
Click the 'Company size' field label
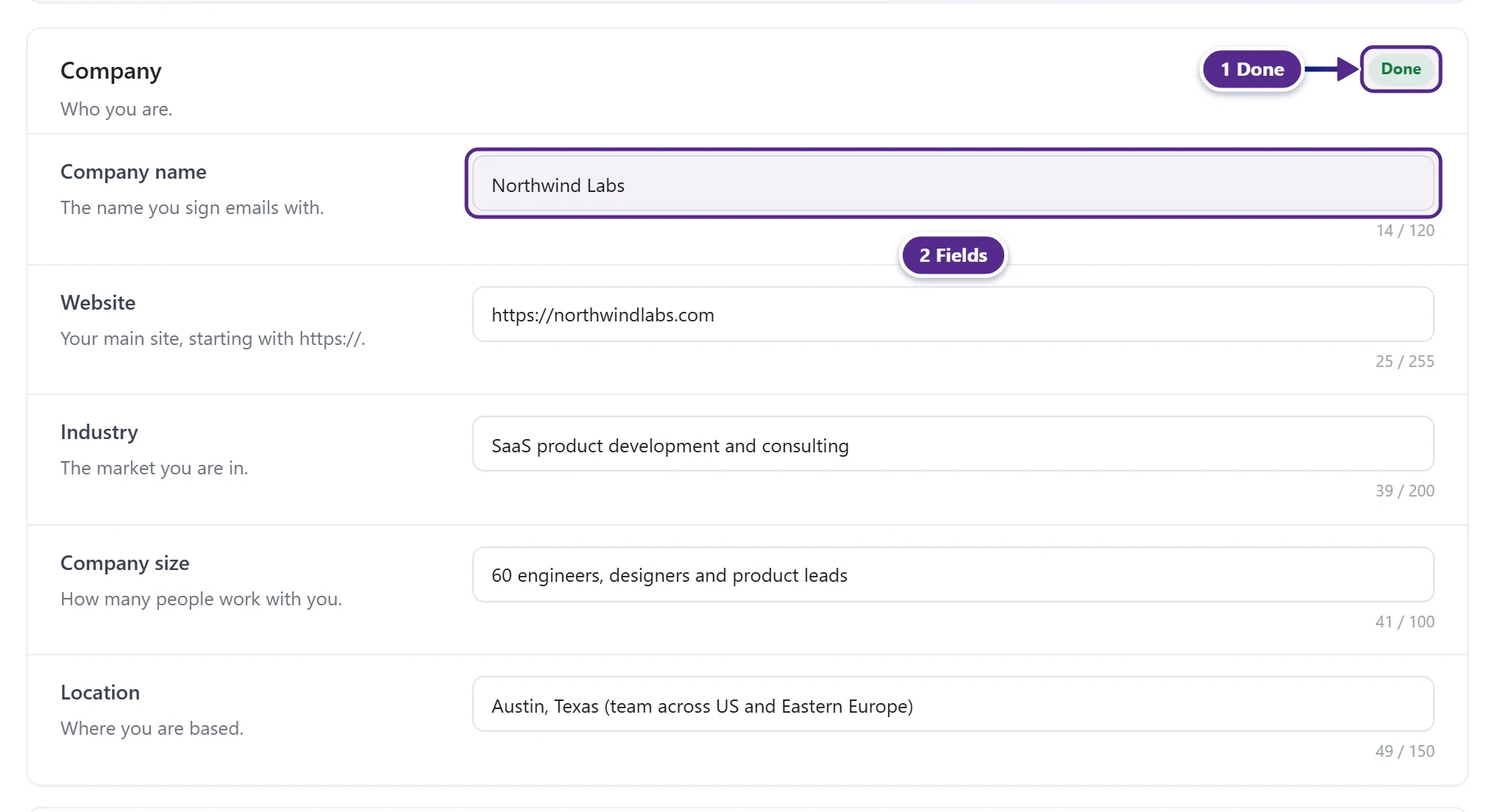click(x=125, y=563)
